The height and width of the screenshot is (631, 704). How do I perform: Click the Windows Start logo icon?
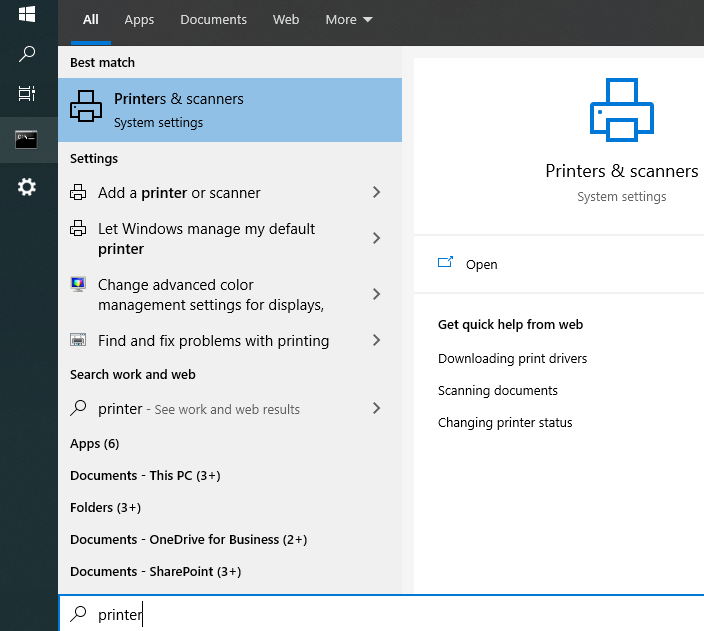[27, 14]
